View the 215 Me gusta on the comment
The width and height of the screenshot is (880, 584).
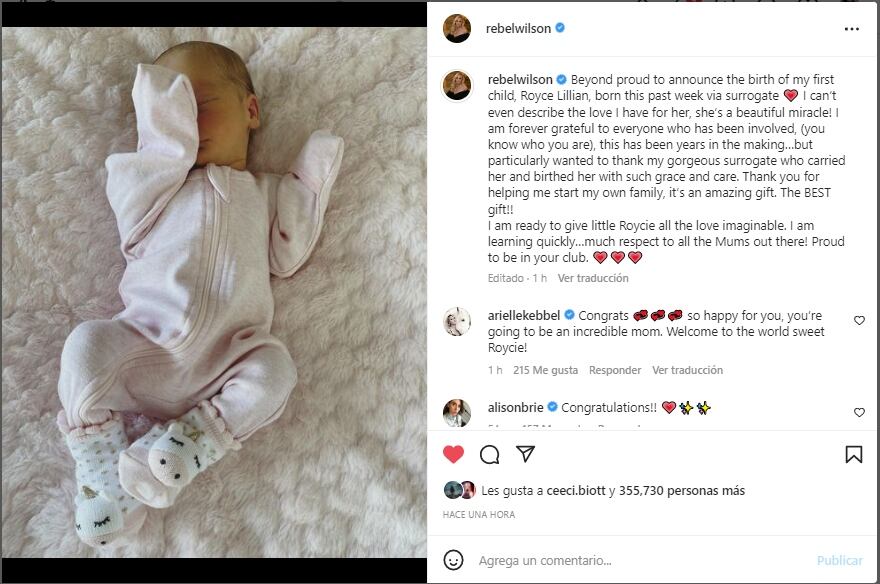point(545,370)
